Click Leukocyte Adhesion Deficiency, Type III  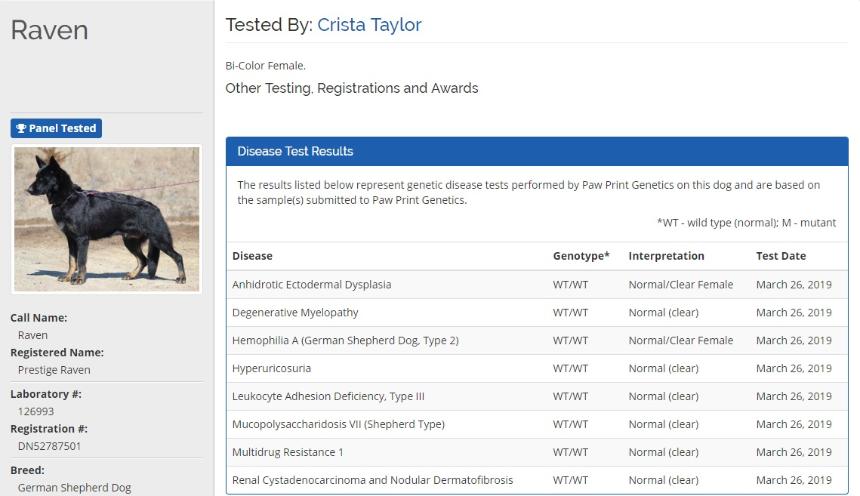point(328,396)
